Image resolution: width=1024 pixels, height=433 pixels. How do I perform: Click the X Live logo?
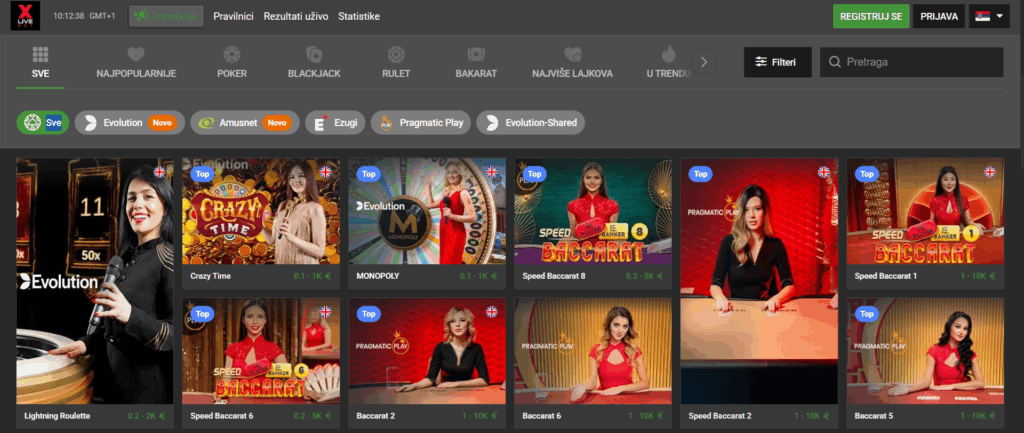pyautogui.click(x=25, y=16)
